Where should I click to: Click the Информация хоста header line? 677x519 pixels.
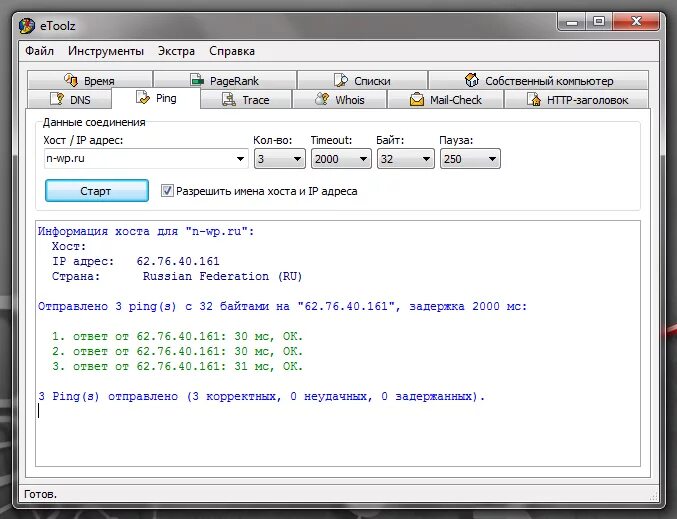click(146, 231)
